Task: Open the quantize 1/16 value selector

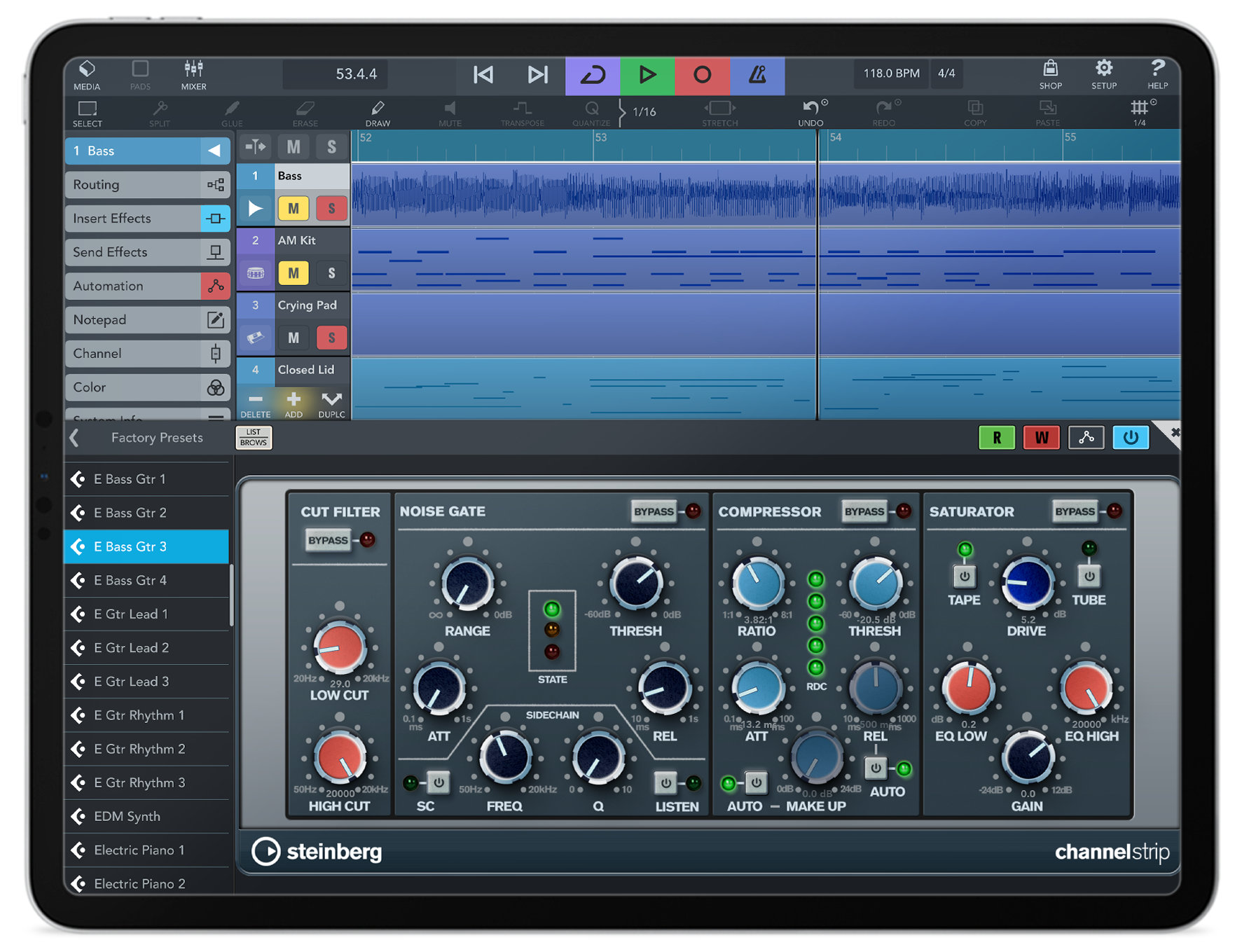Action: 643,112
